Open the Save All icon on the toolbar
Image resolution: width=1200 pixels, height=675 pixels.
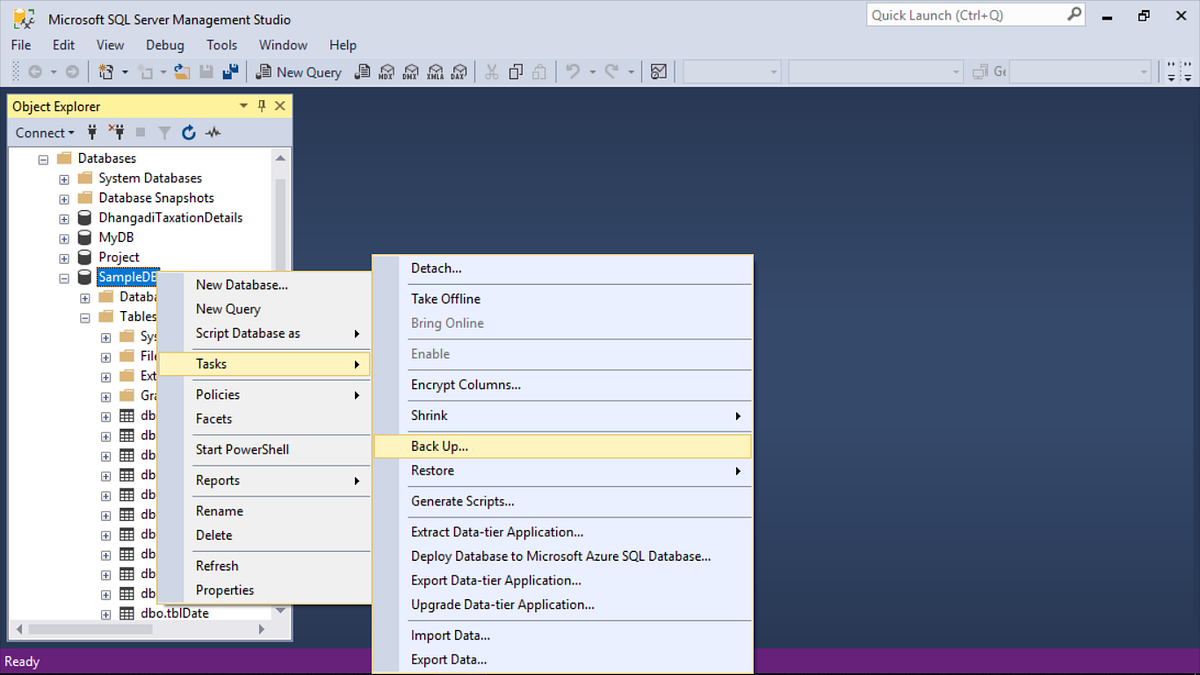pyautogui.click(x=231, y=71)
